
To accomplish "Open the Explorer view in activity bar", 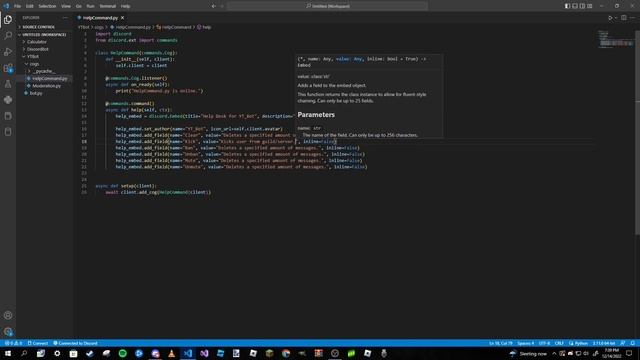I will [x=8, y=20].
